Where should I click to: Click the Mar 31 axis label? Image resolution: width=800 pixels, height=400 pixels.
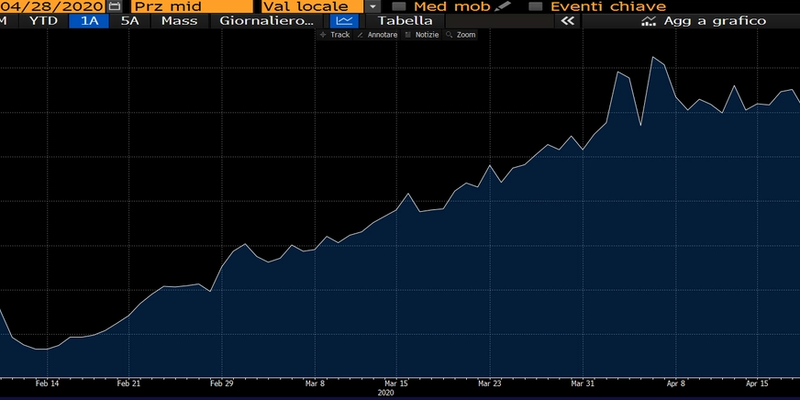coord(583,384)
